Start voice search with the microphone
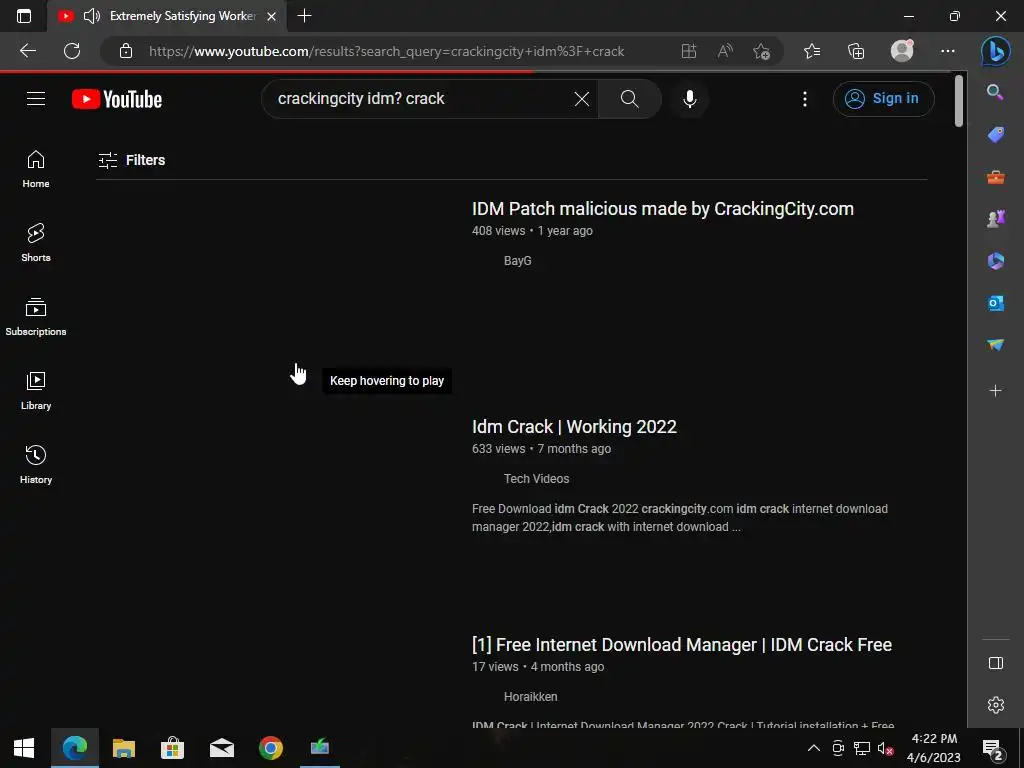This screenshot has height=768, width=1024. click(690, 99)
